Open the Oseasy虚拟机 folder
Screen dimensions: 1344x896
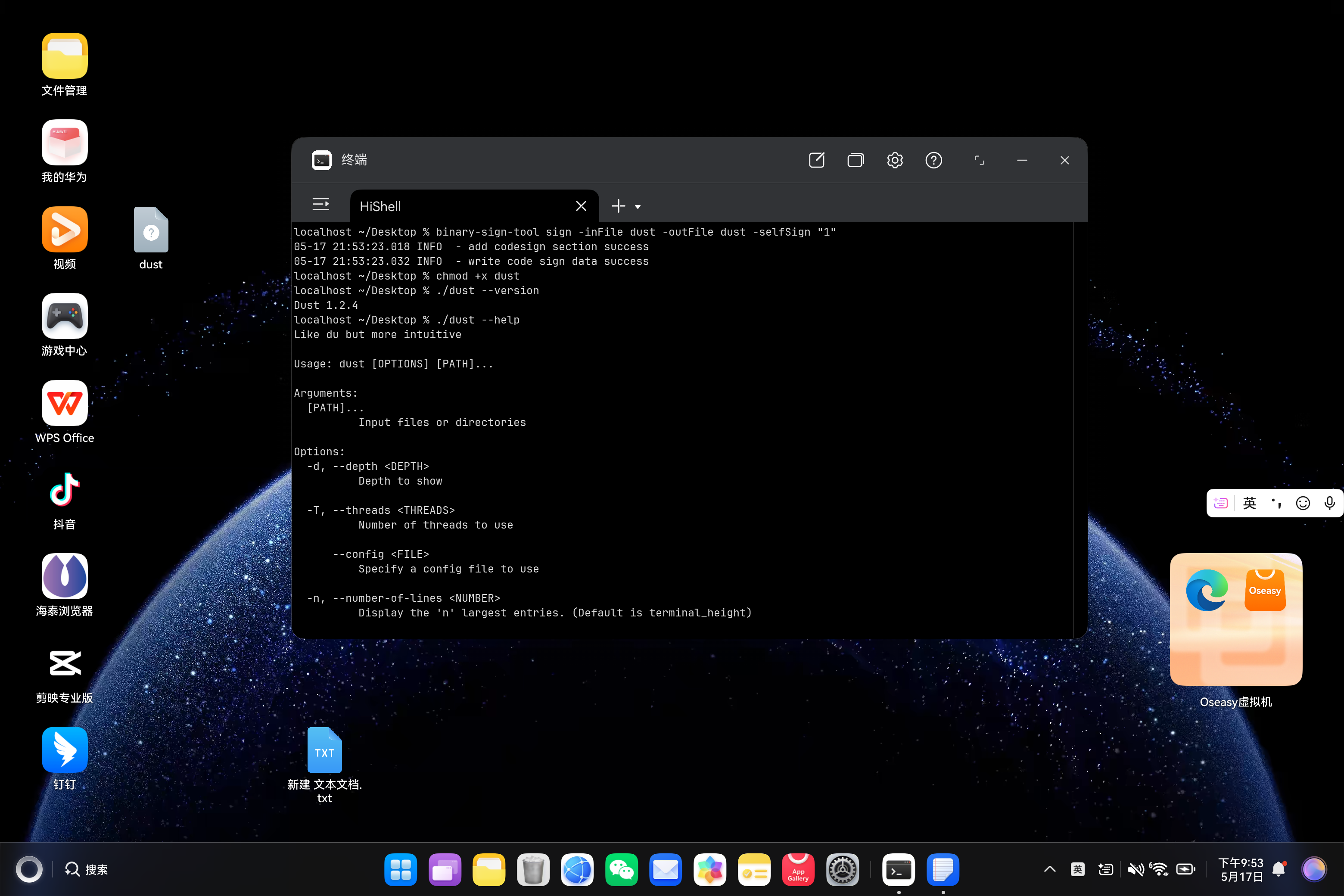[x=1236, y=619]
